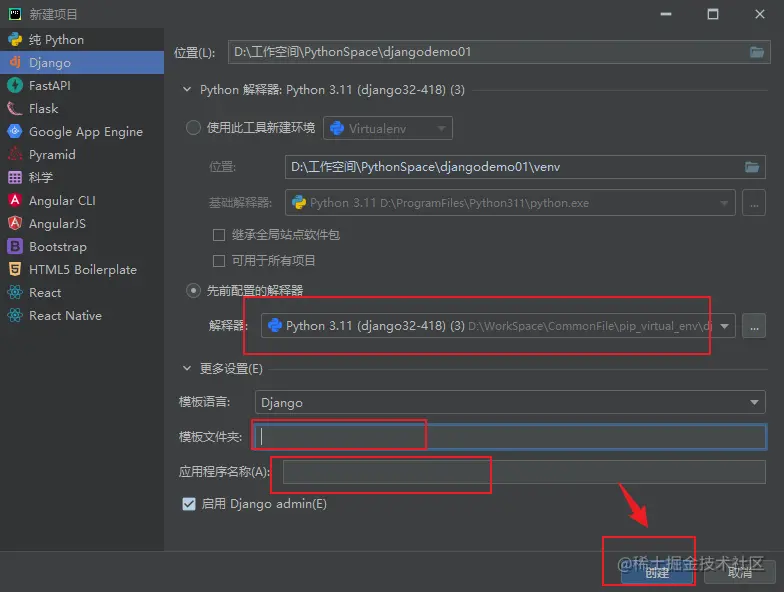Click Python icon in 解释器 dropdown

[275, 326]
